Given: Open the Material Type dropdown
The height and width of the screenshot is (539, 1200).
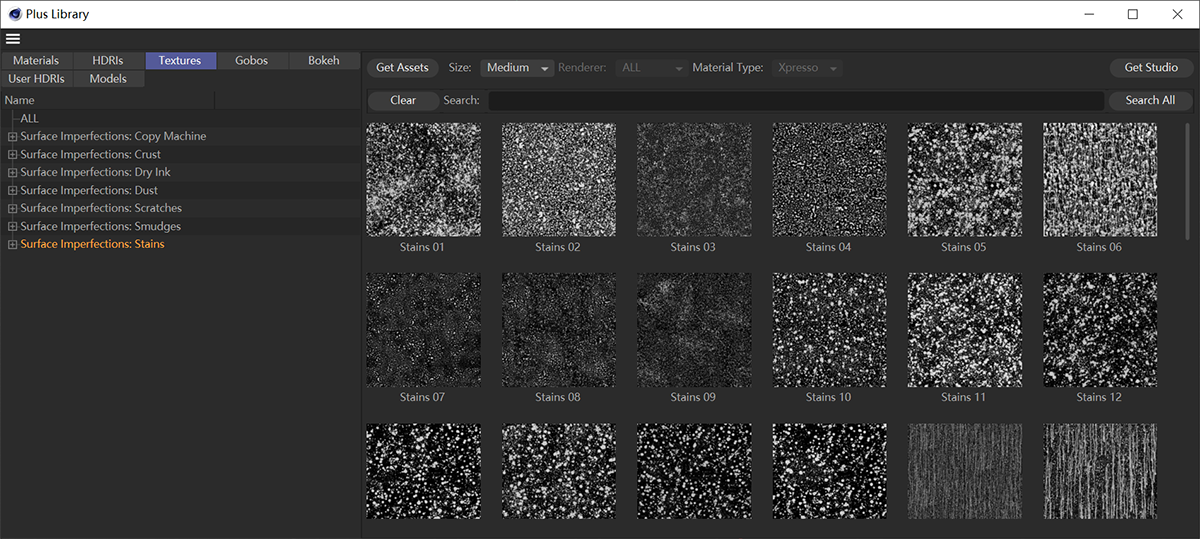Looking at the screenshot, I should click(x=805, y=68).
